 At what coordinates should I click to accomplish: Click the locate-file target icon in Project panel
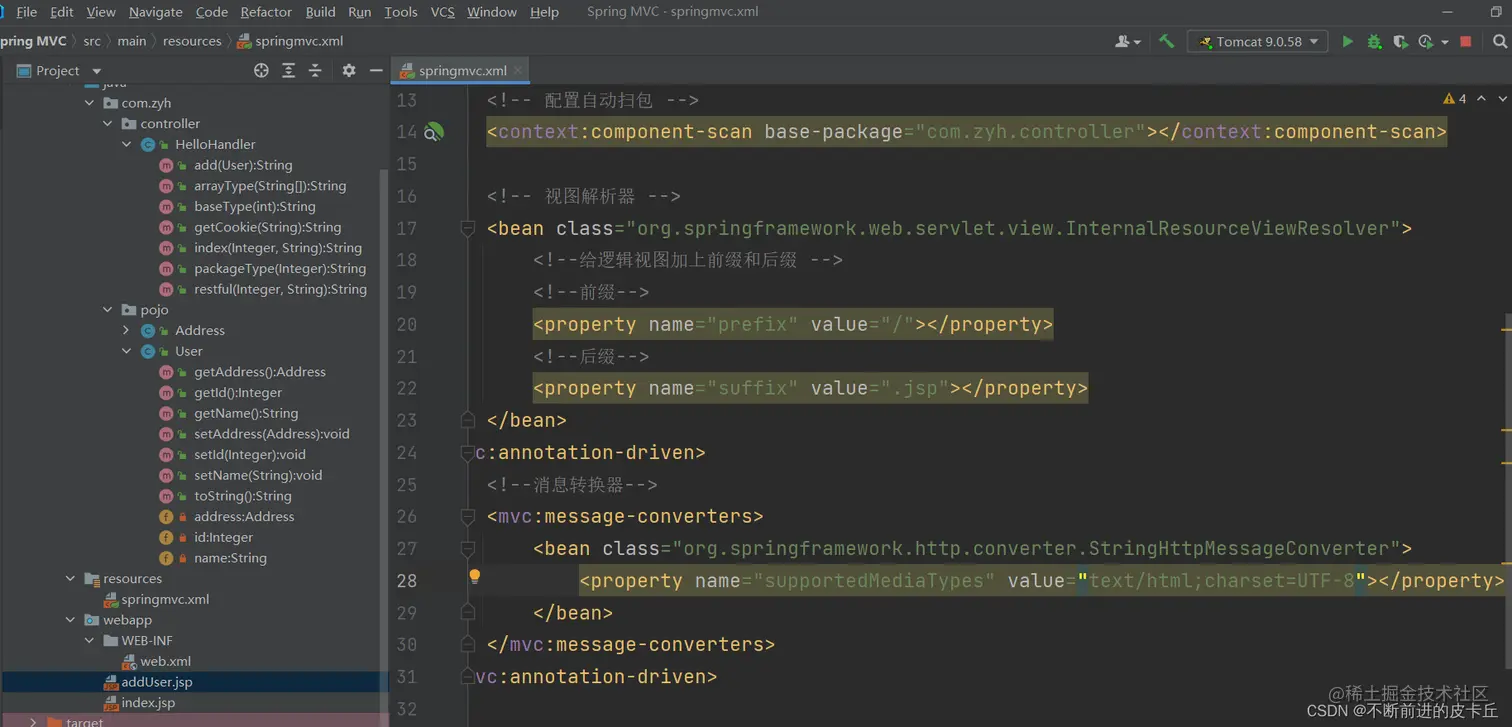pyautogui.click(x=261, y=70)
